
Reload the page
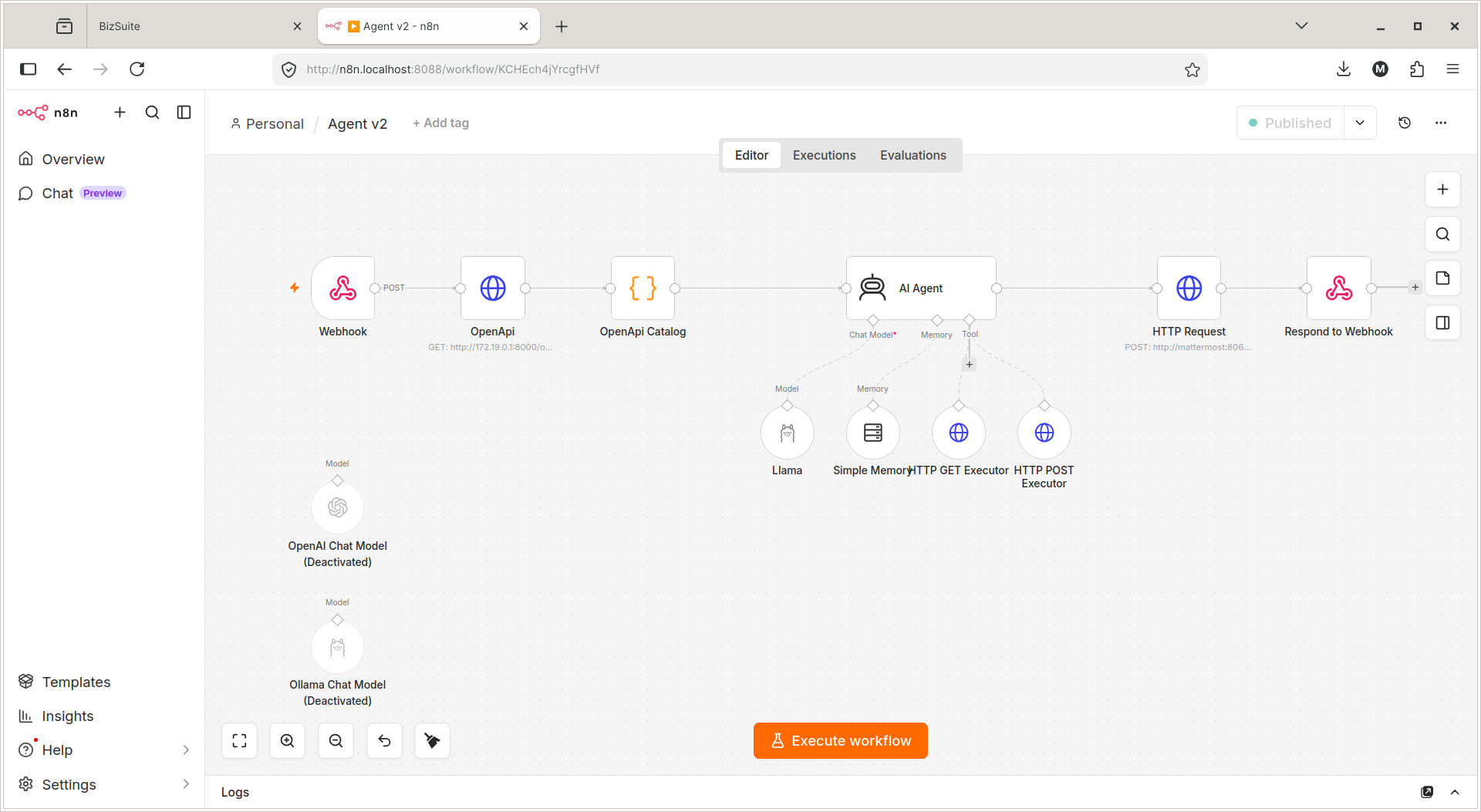click(137, 69)
